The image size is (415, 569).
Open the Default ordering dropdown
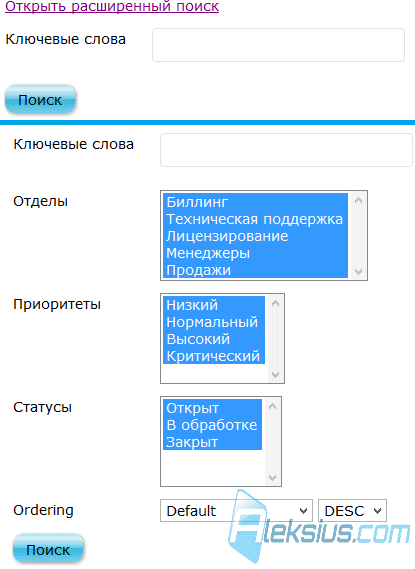coord(236,511)
